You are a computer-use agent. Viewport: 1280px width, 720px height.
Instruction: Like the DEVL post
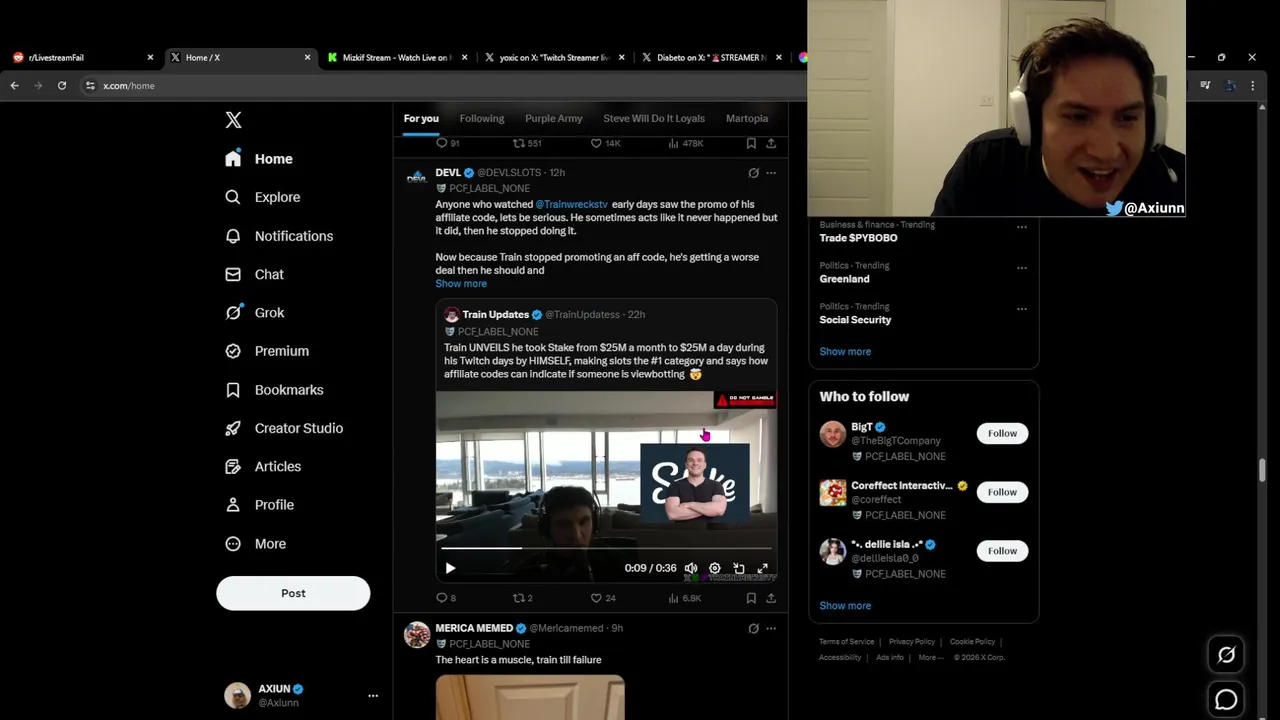[x=603, y=598]
